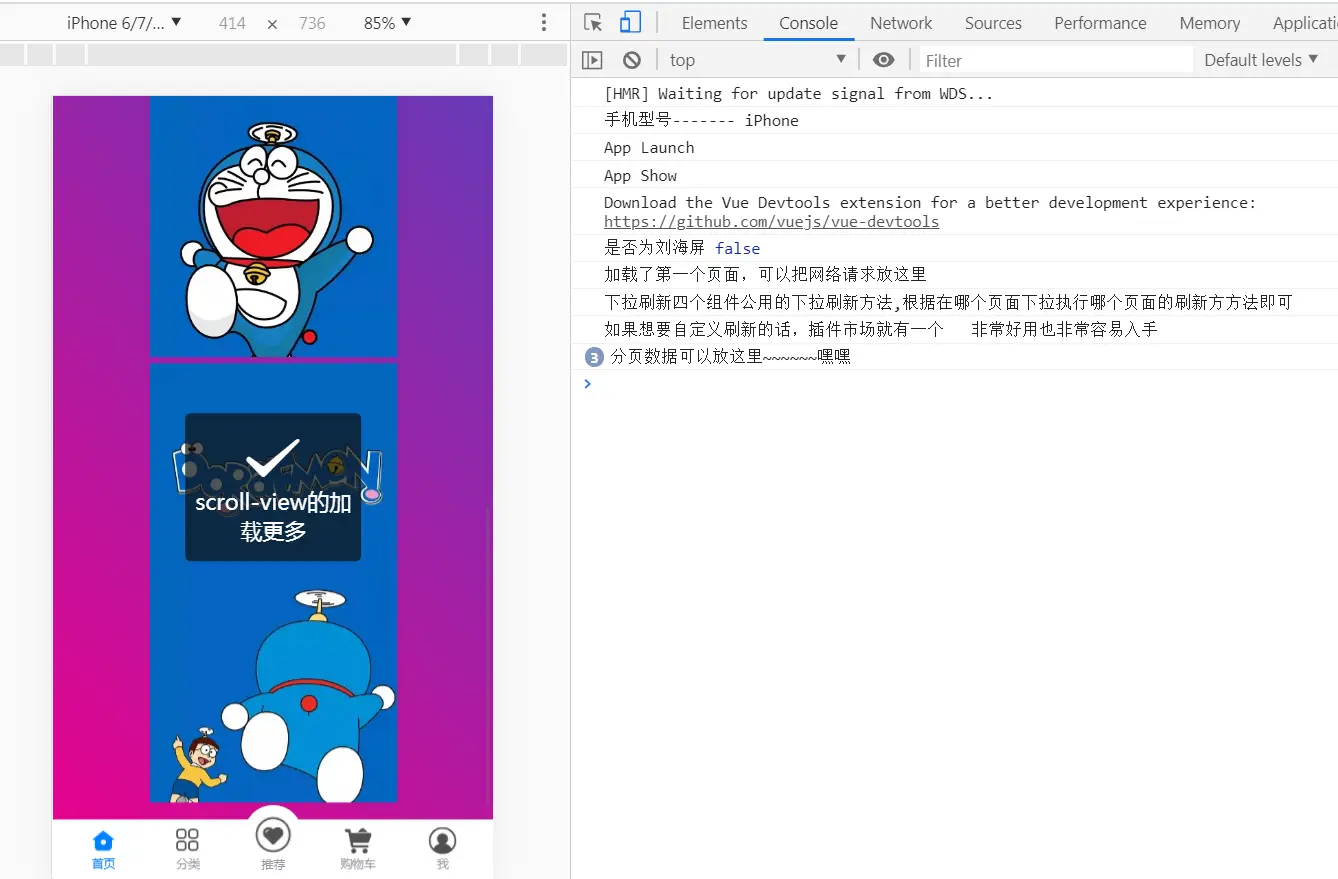Open the iPhone 6/7 device dropdown

(124, 22)
